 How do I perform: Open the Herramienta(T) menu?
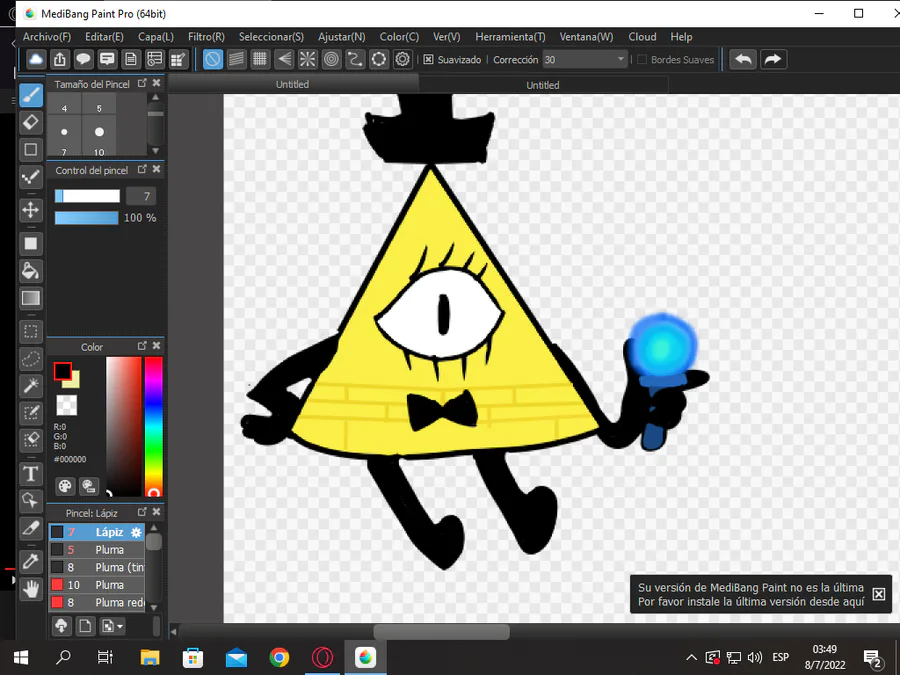tap(510, 37)
